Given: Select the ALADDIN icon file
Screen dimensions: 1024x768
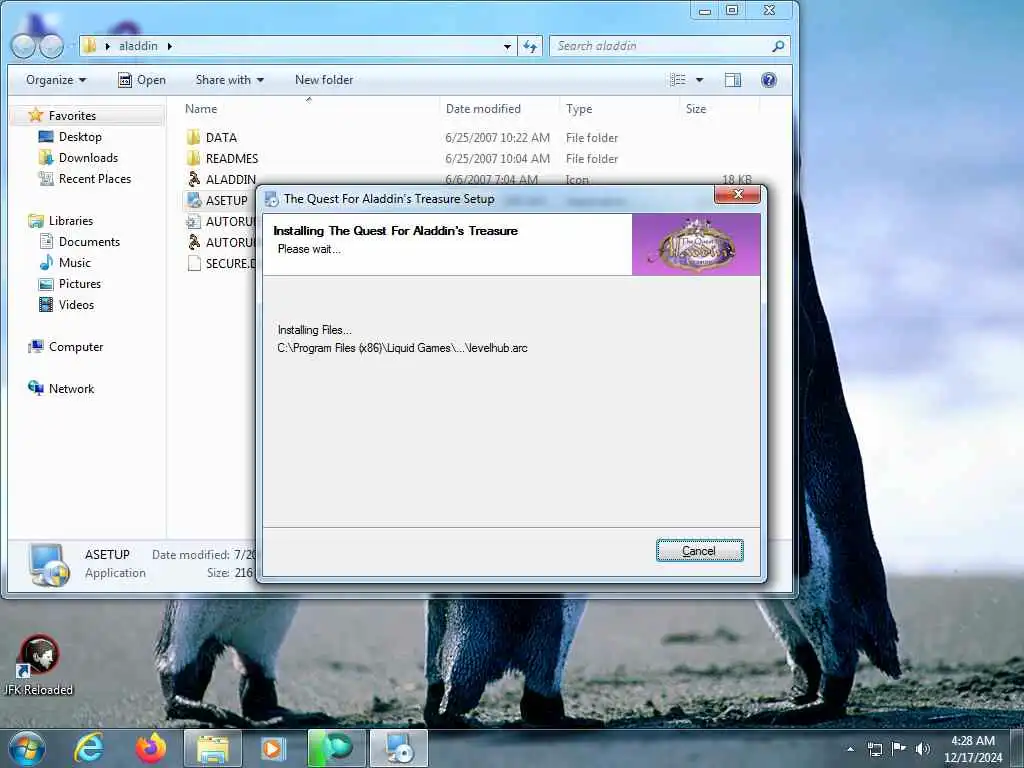Looking at the screenshot, I should (x=231, y=180).
